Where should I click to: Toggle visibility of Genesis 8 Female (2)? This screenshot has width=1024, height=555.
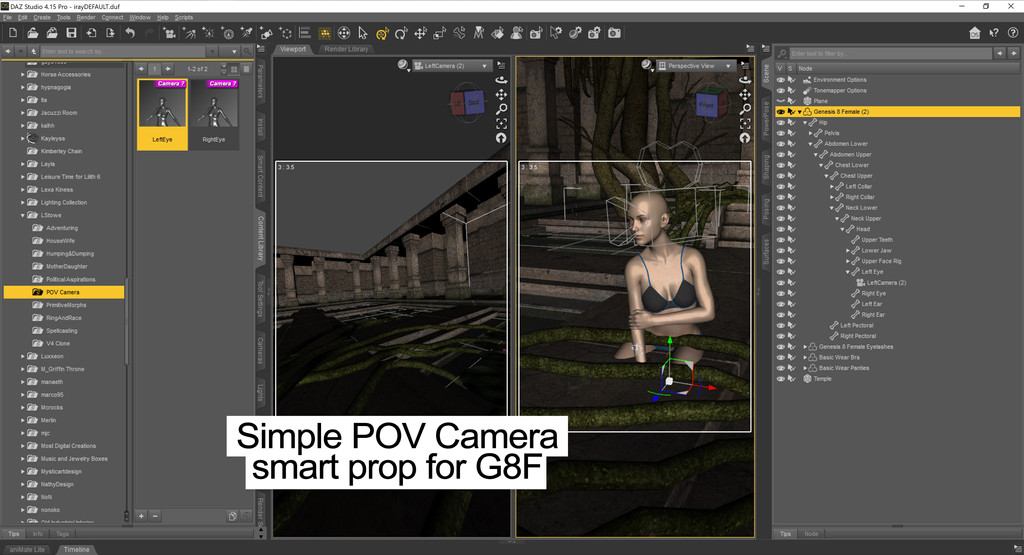tap(780, 112)
